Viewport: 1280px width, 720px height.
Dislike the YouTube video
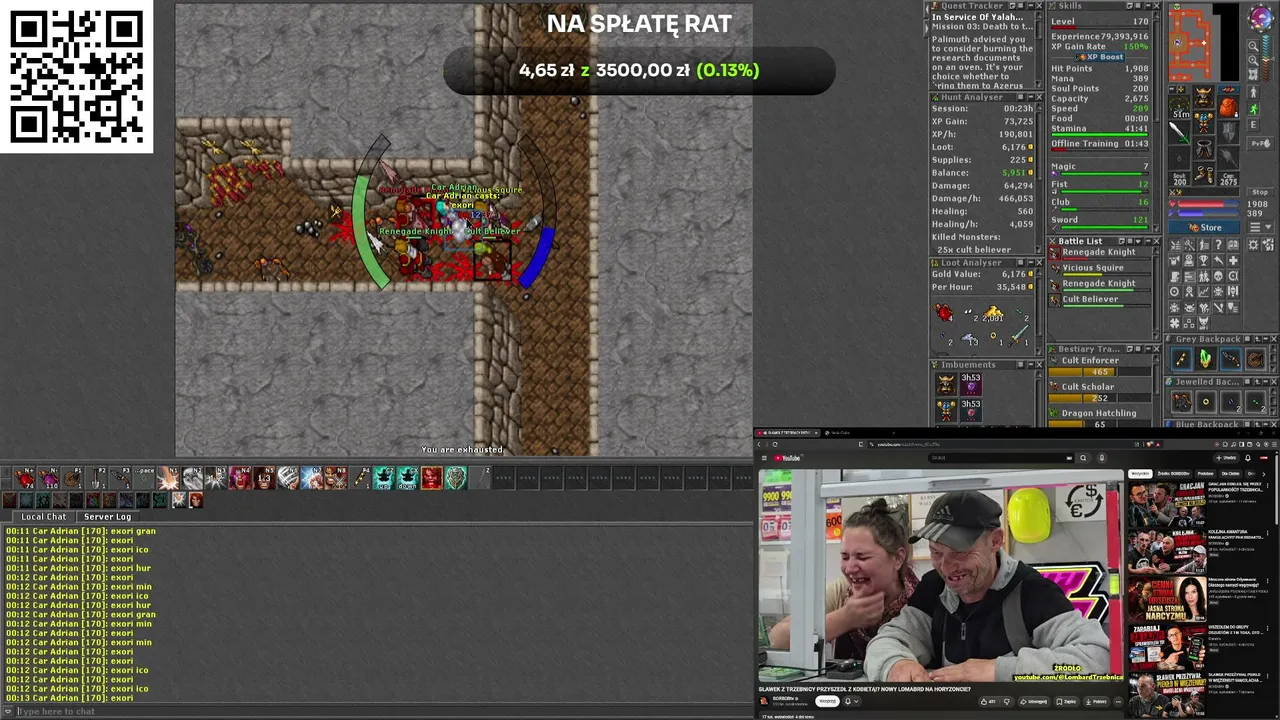pos(1006,701)
